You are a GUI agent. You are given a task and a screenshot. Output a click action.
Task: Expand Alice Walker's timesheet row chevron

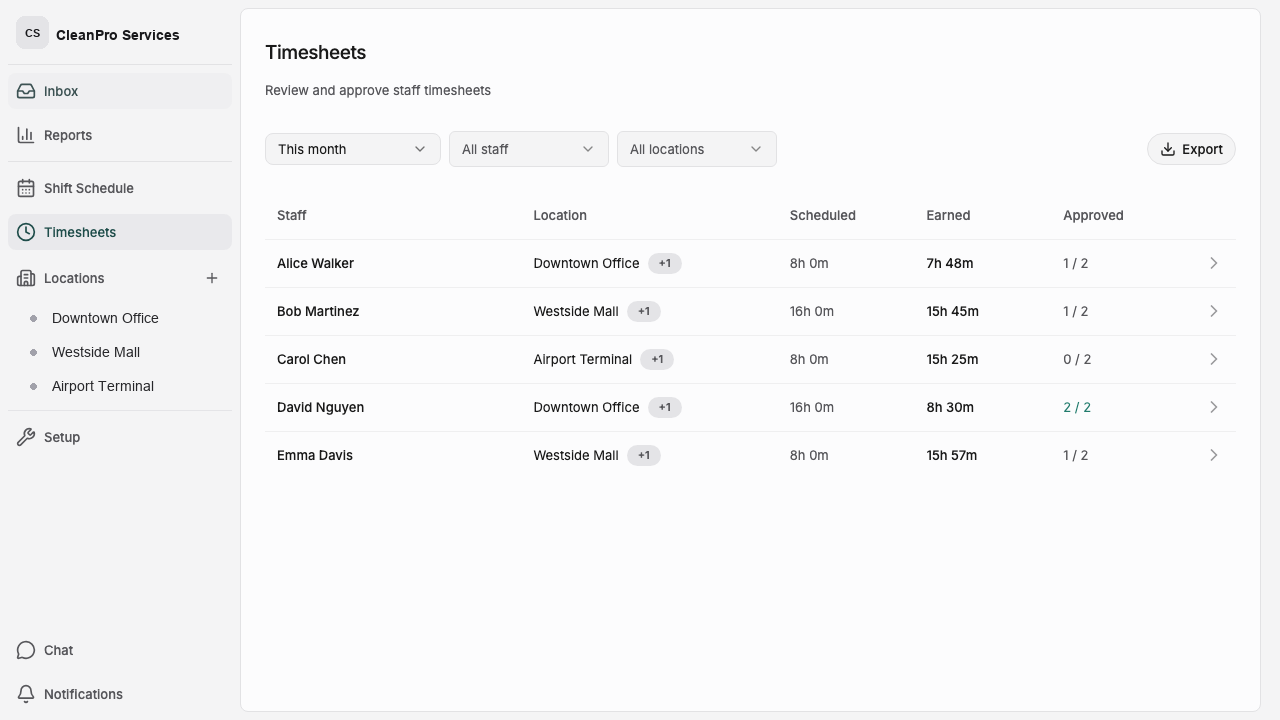click(1214, 263)
